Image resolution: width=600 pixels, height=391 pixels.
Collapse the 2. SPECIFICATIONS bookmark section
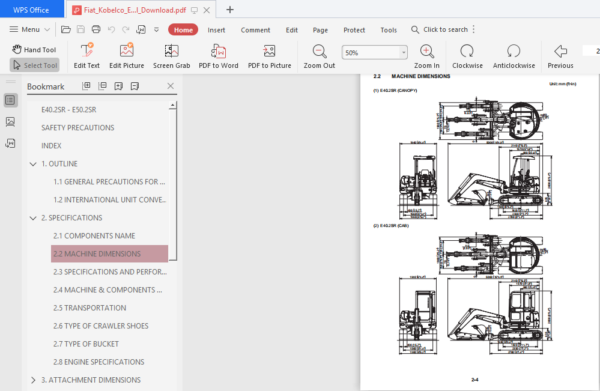33,218
